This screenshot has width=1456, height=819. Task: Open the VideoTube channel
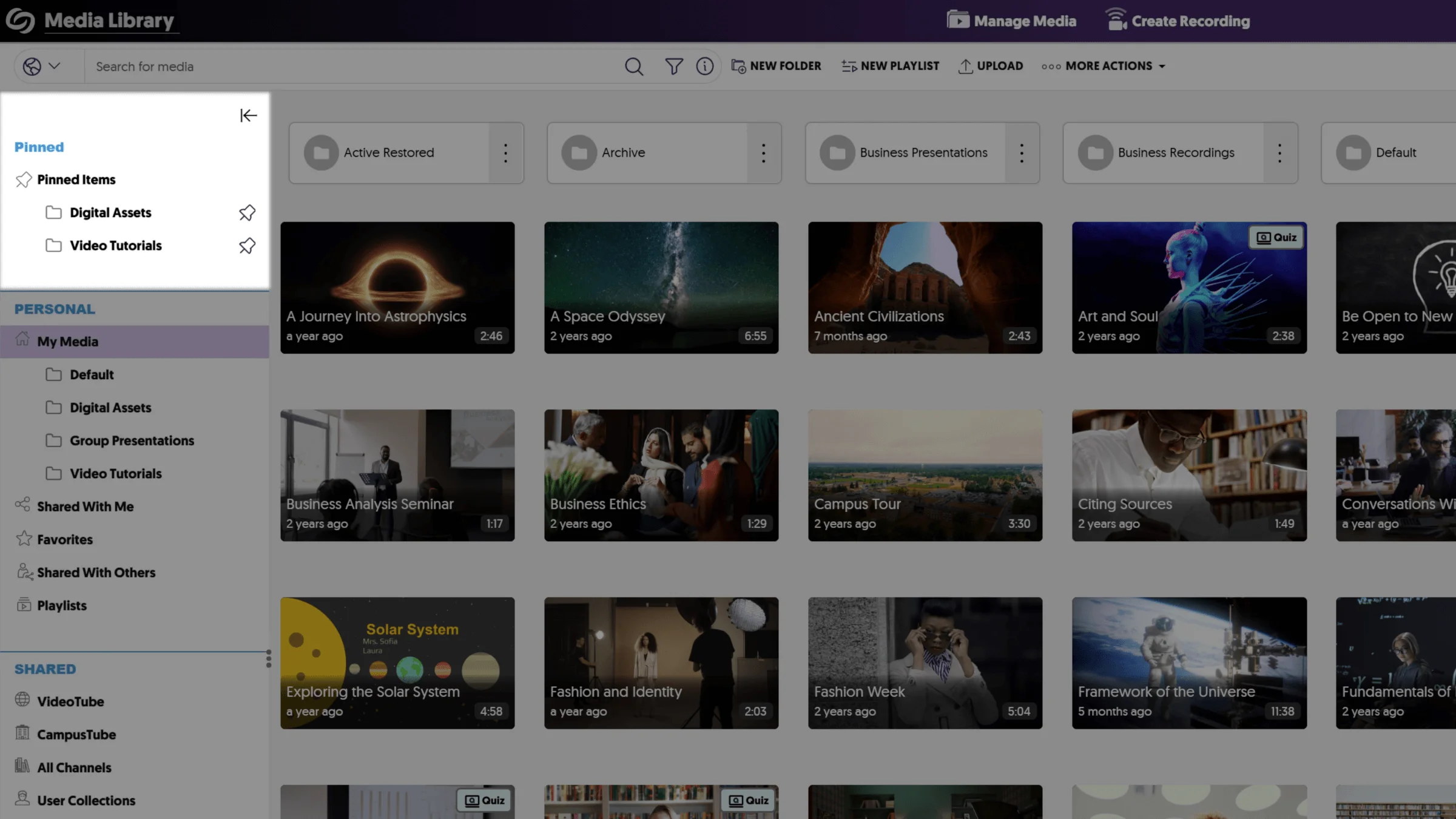[70, 701]
